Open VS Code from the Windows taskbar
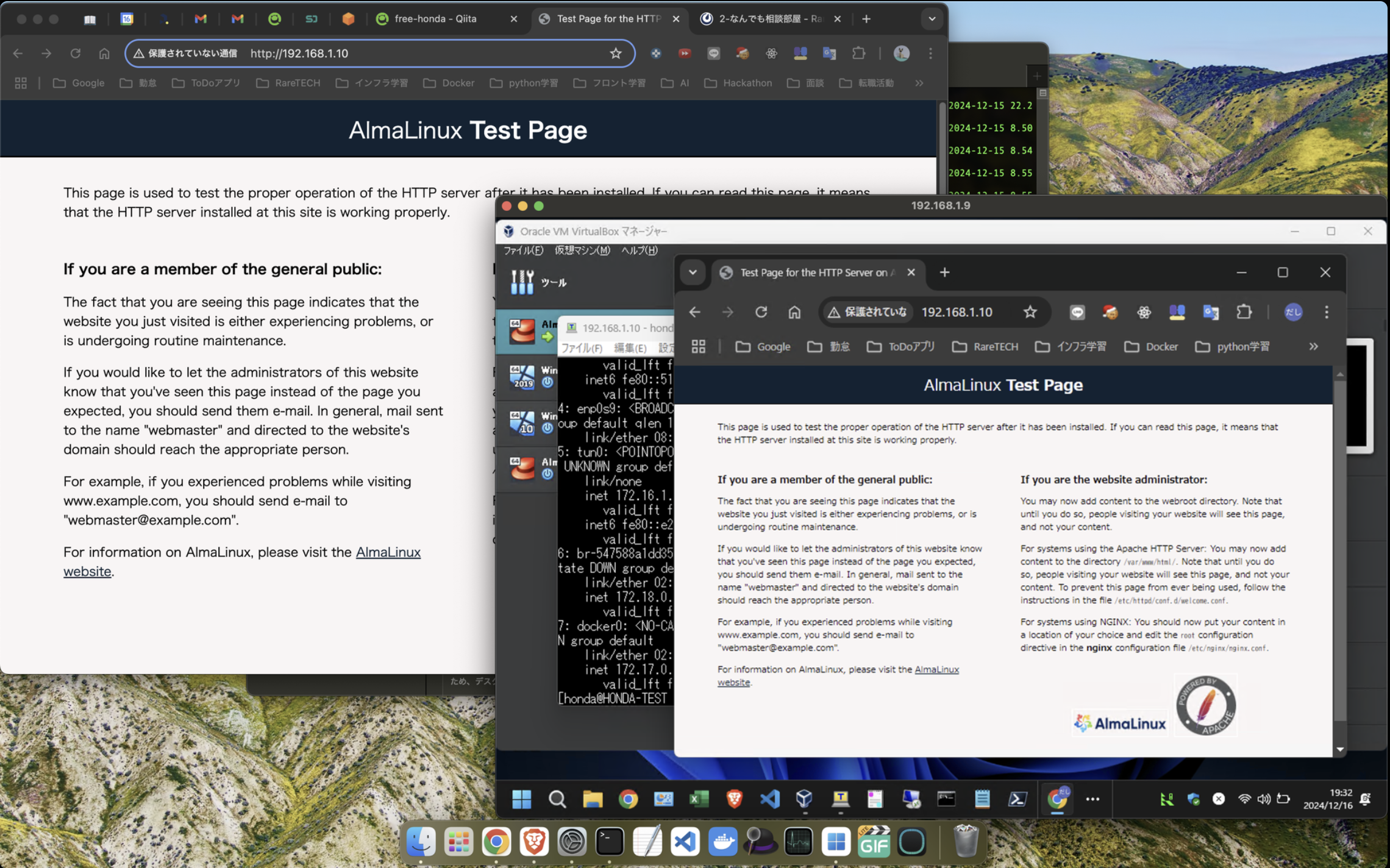Screen dimensions: 1390x868 coord(770,799)
